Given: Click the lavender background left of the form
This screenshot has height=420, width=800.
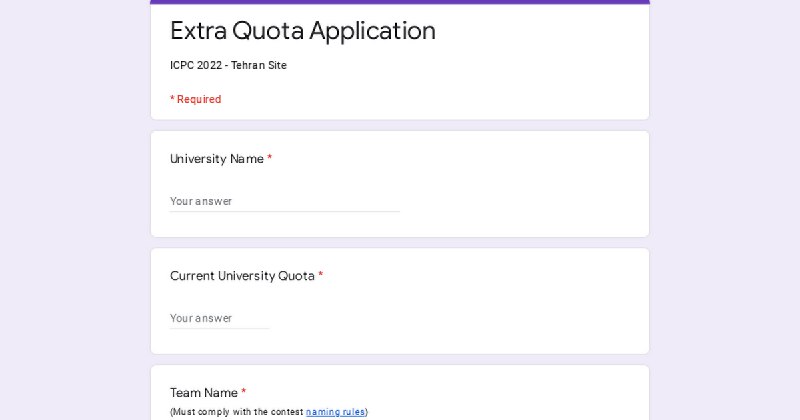Looking at the screenshot, I should [75, 210].
